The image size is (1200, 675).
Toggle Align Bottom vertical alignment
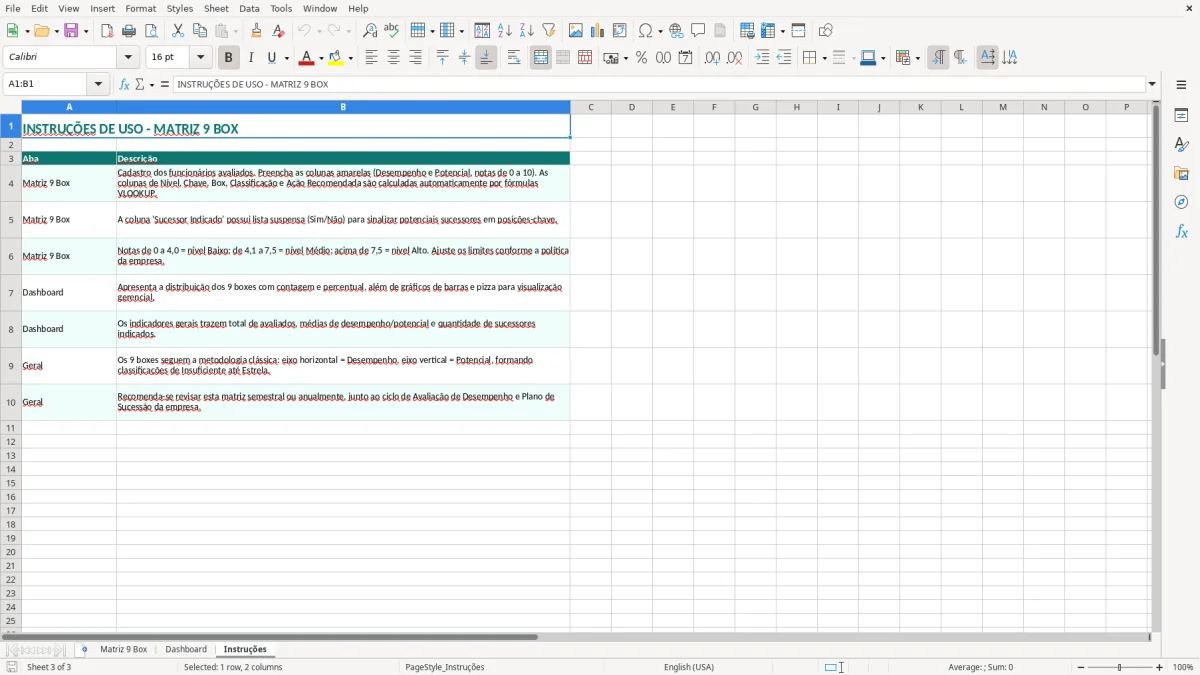coord(486,58)
